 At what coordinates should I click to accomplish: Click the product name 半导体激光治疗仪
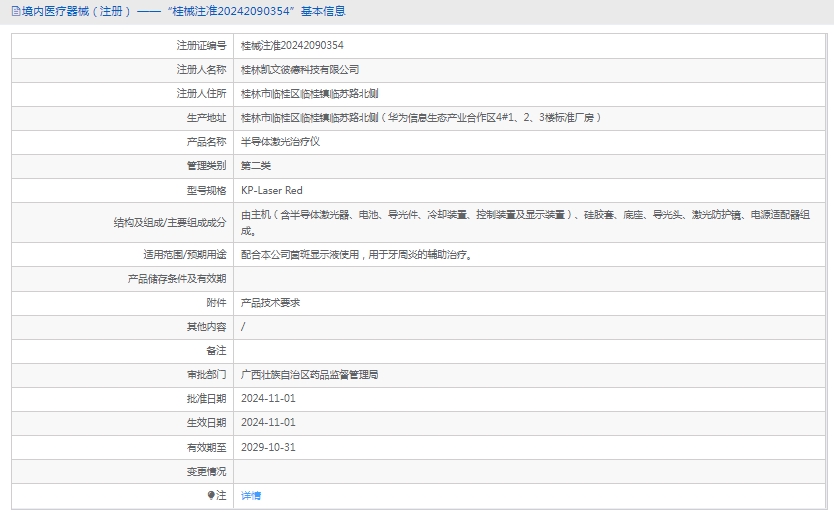coord(280,142)
